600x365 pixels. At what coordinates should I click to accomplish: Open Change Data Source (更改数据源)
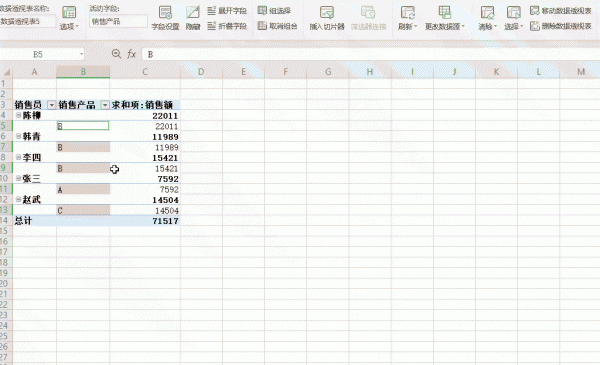point(445,18)
